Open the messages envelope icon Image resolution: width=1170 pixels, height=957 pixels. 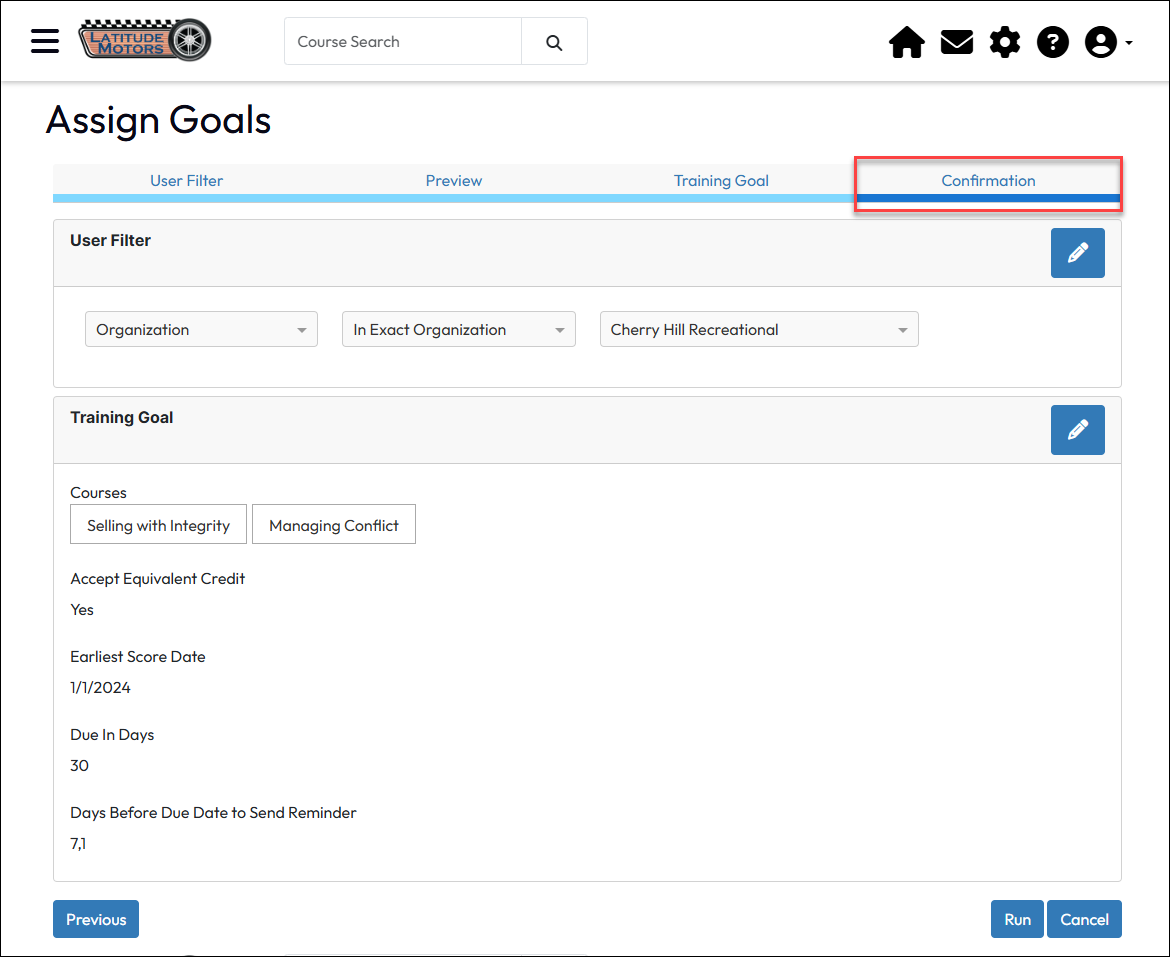956,42
